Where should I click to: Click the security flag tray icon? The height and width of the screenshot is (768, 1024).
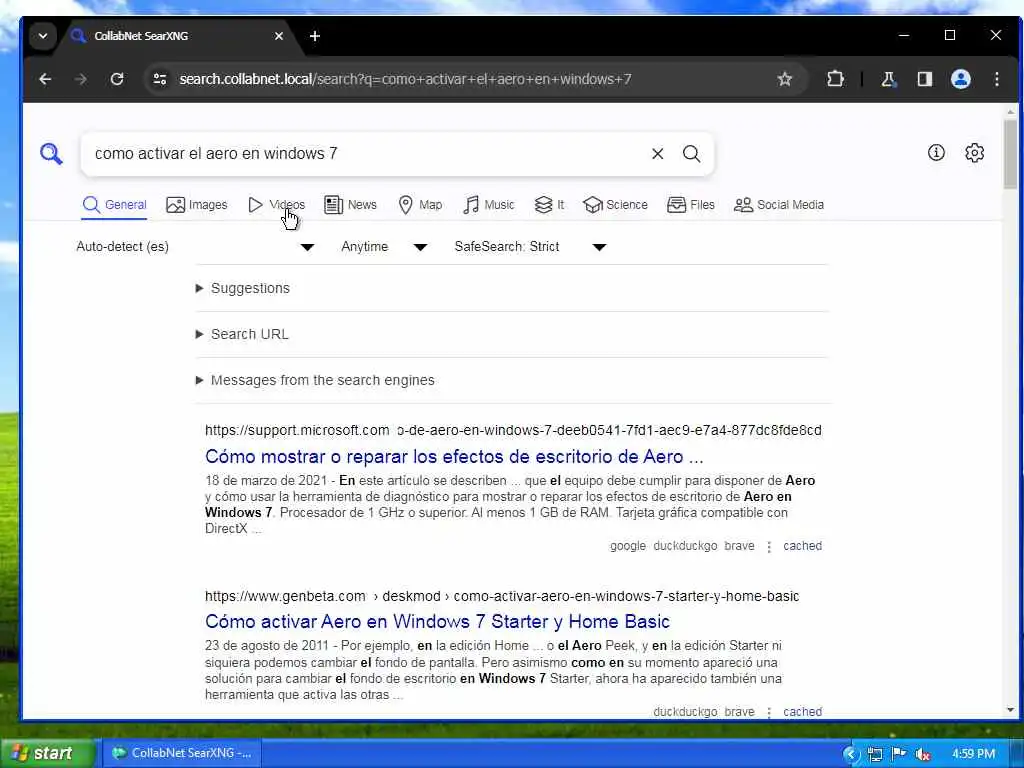pos(899,754)
